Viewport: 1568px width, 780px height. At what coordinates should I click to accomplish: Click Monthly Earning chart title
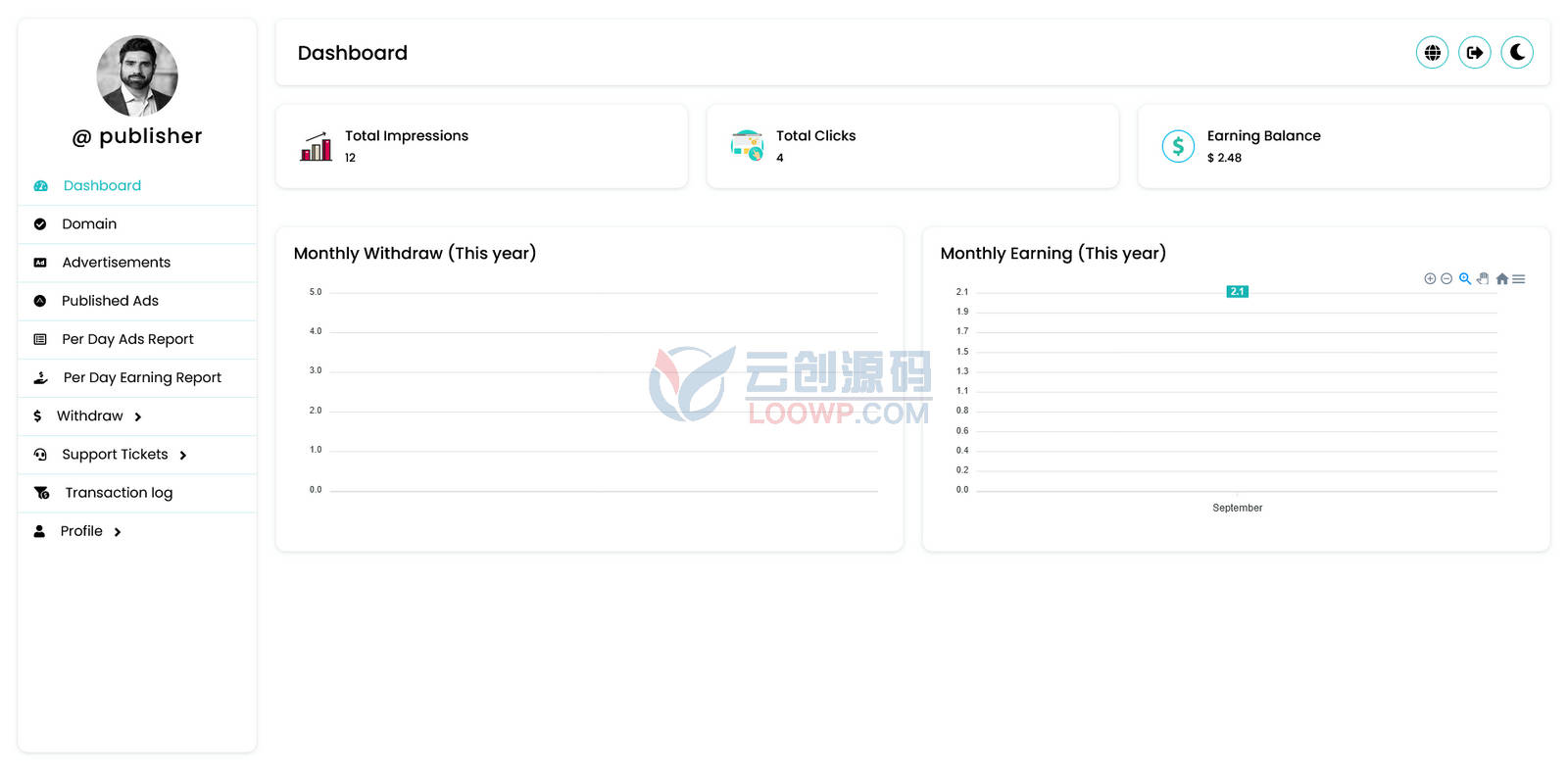tap(1053, 253)
